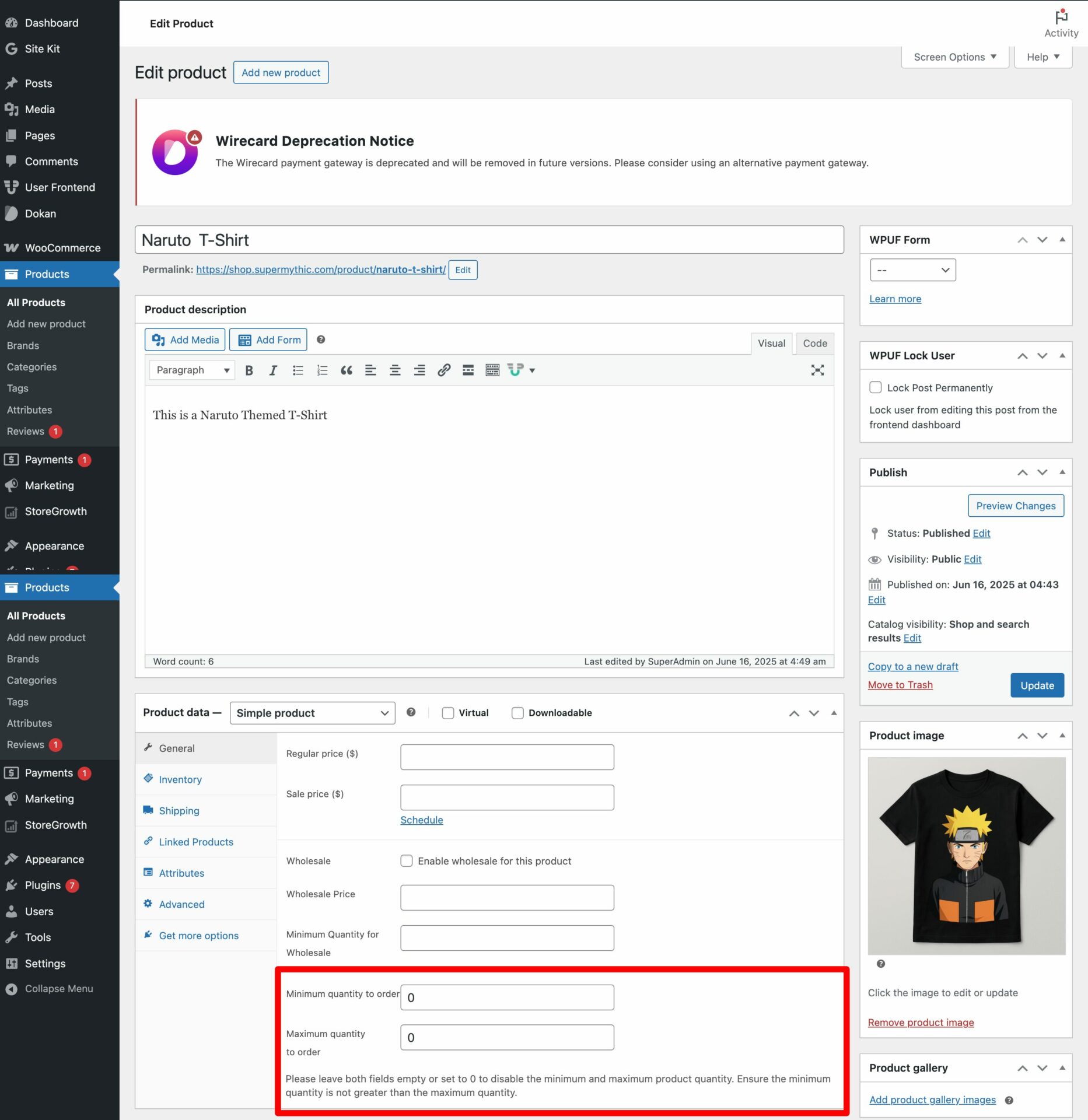The width and height of the screenshot is (1088, 1120).
Task: Click the Regular price input field
Action: pos(507,757)
